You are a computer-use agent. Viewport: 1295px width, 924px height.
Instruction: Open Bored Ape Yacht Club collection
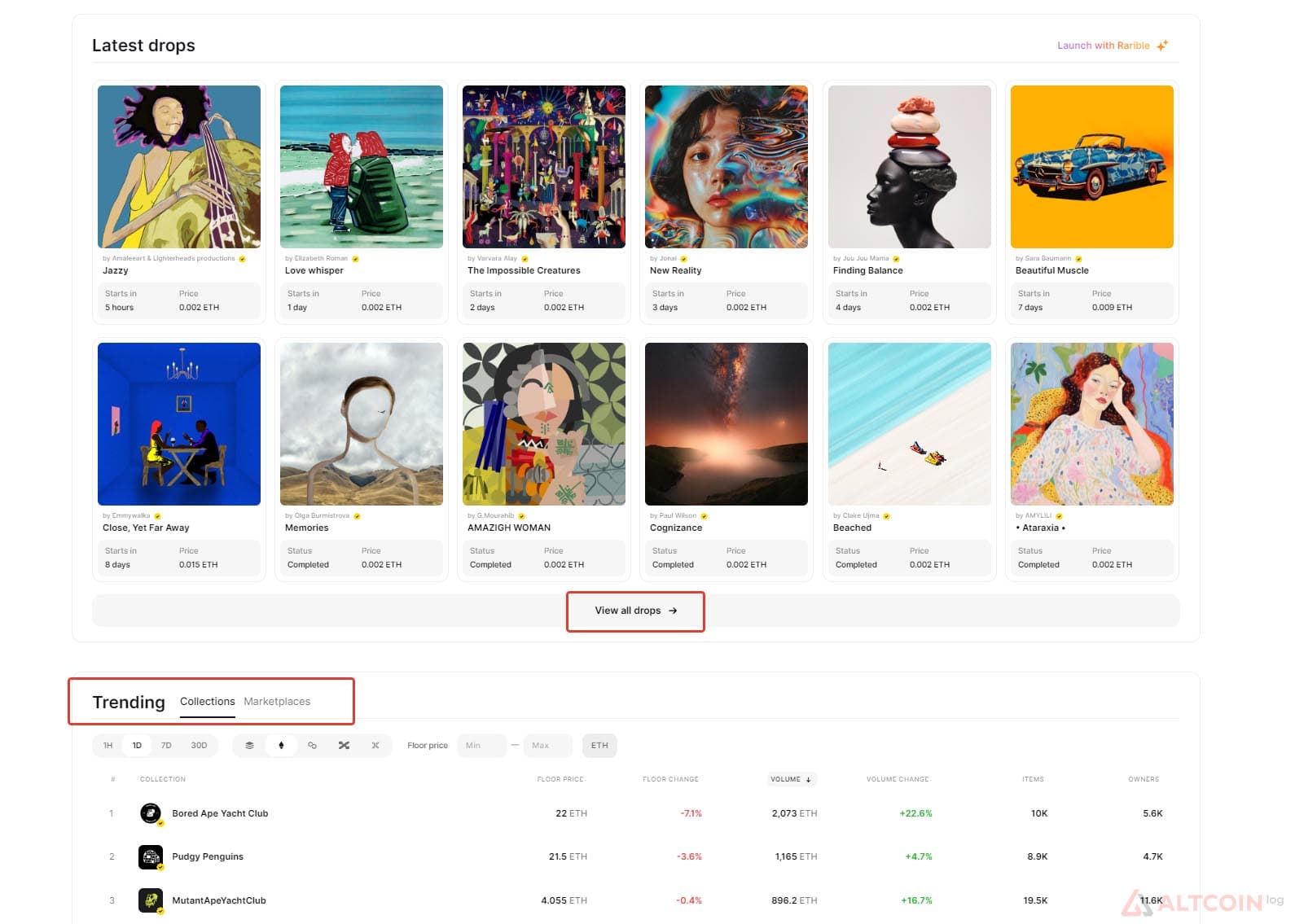click(x=220, y=813)
